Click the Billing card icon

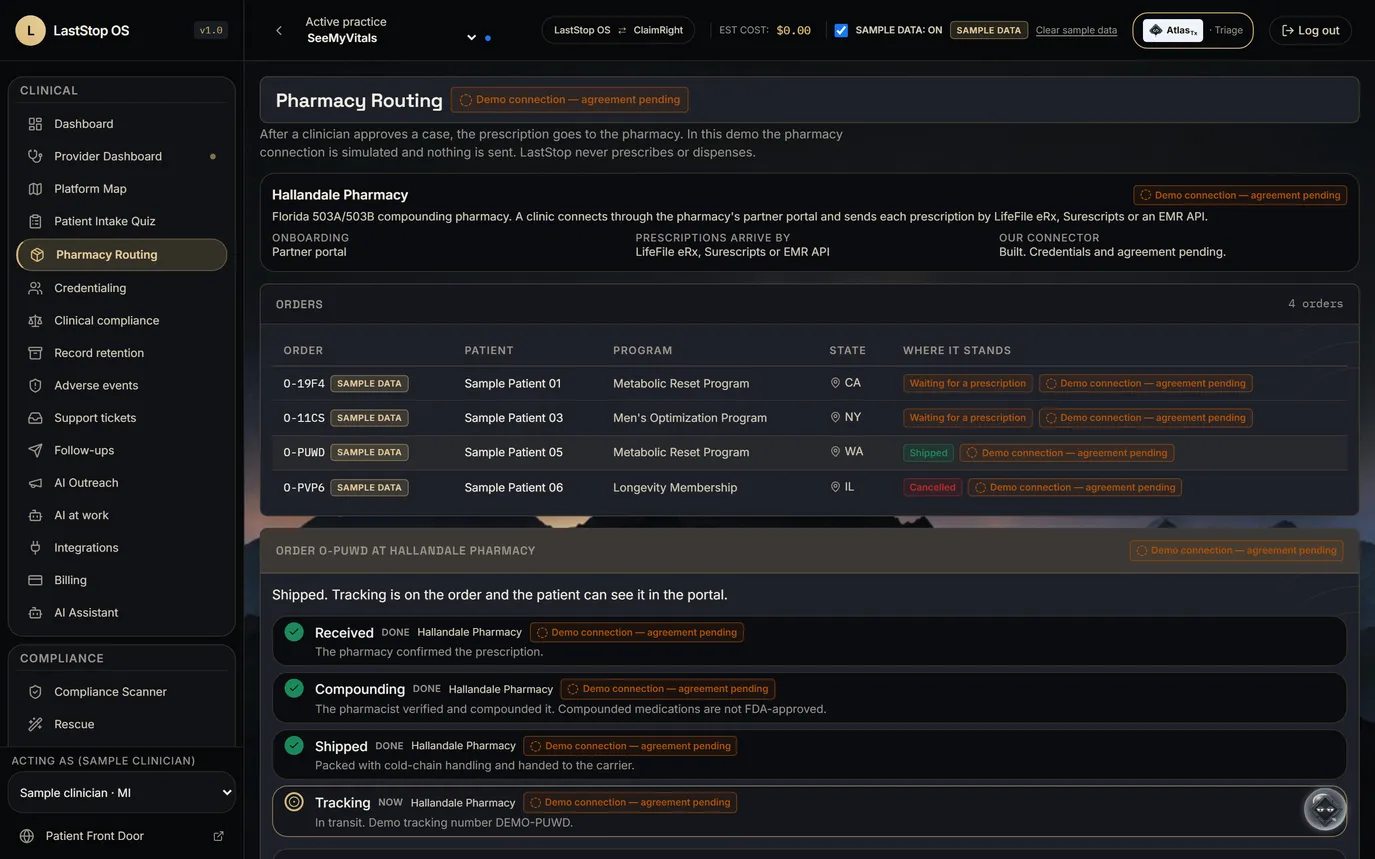click(35, 580)
